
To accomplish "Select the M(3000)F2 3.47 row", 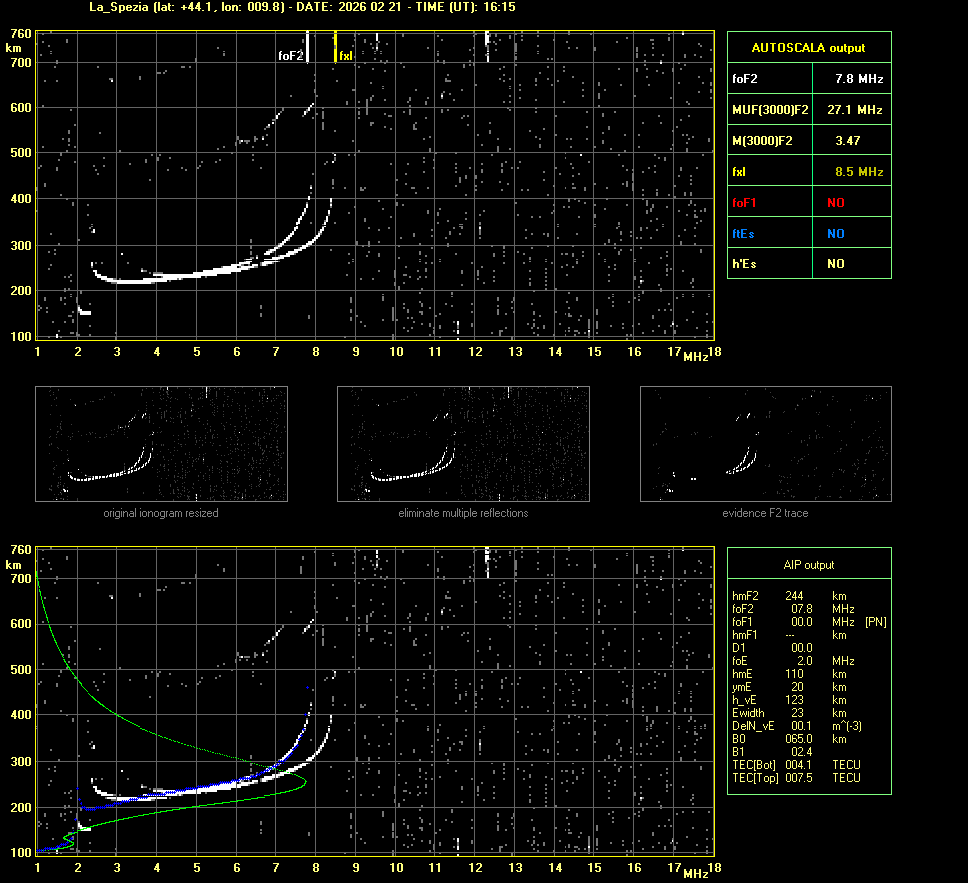I will coord(808,141).
